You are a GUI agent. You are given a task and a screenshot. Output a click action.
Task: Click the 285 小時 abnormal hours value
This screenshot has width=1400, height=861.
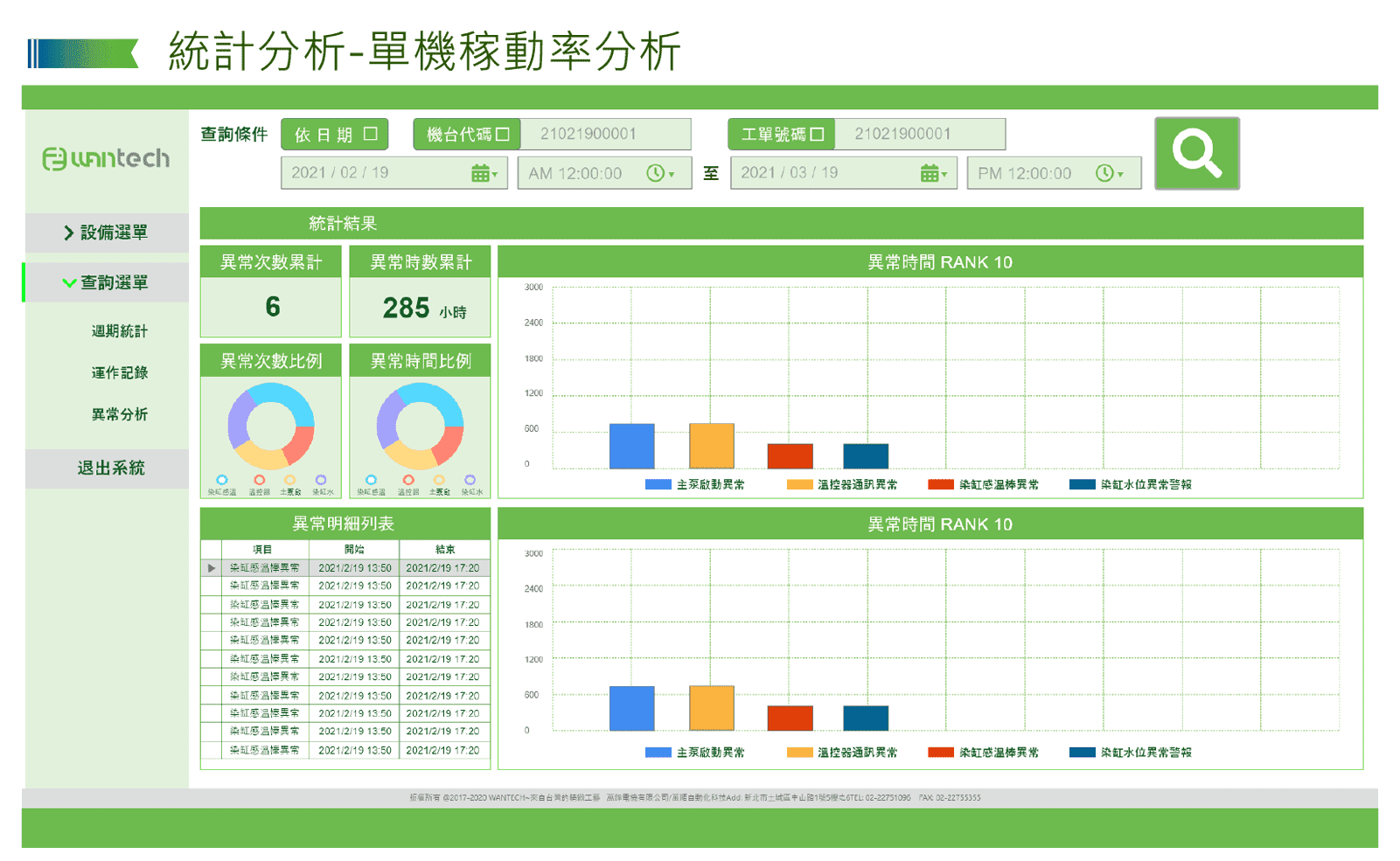424,309
